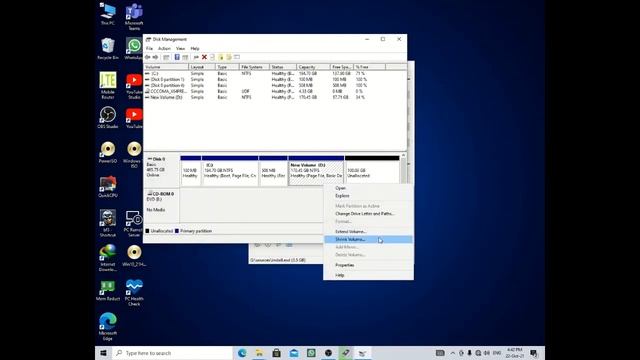Select the 100.00 GB Unallocated block
The height and width of the screenshot is (360, 640).
click(x=372, y=171)
